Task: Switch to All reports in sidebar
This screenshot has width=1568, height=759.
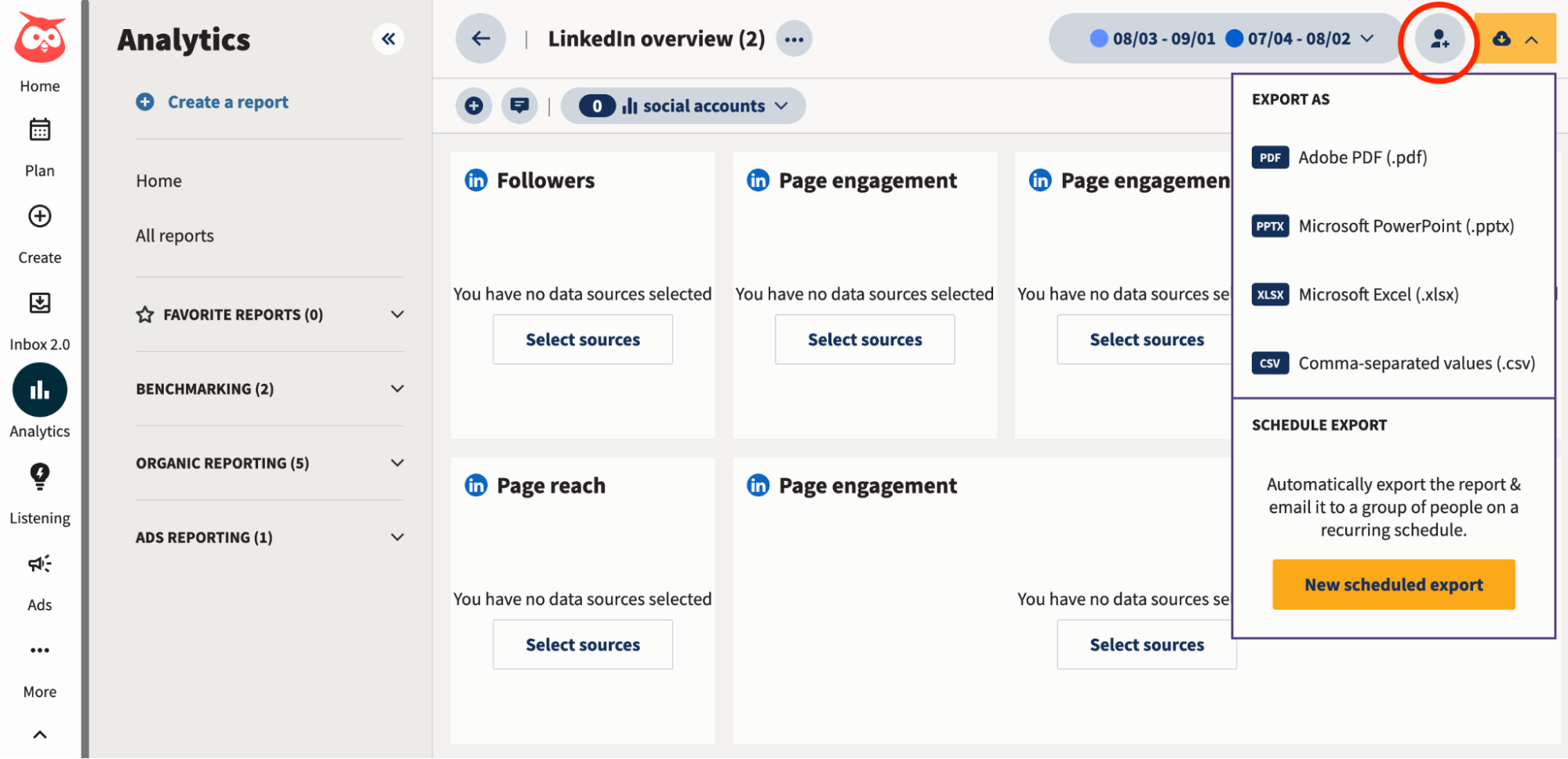Action: click(x=174, y=235)
